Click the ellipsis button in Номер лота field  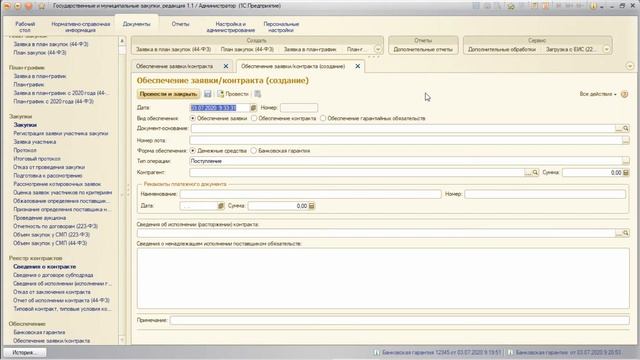(x=626, y=140)
